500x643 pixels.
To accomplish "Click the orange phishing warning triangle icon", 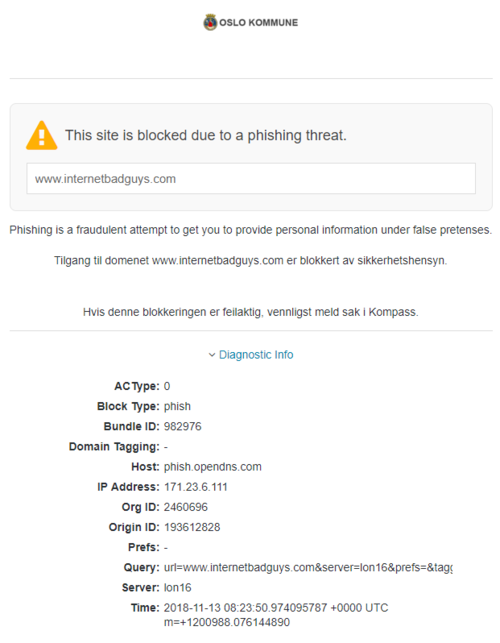I will (41, 136).
